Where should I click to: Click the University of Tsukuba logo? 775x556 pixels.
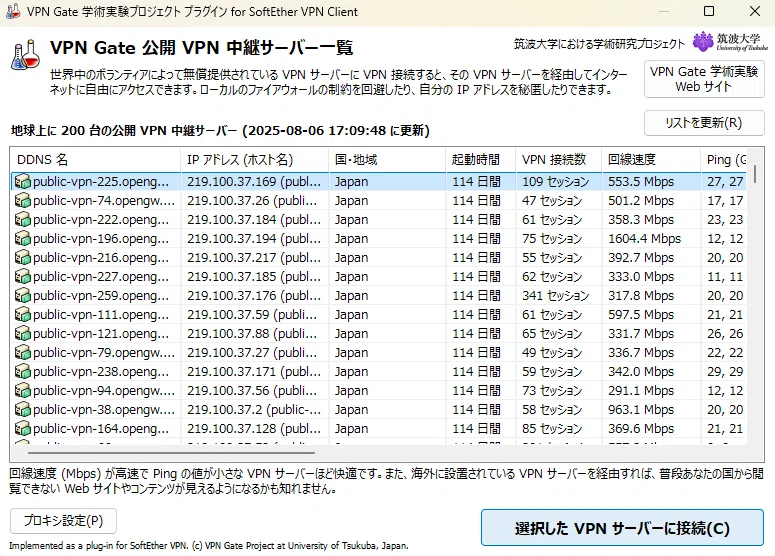tap(730, 42)
